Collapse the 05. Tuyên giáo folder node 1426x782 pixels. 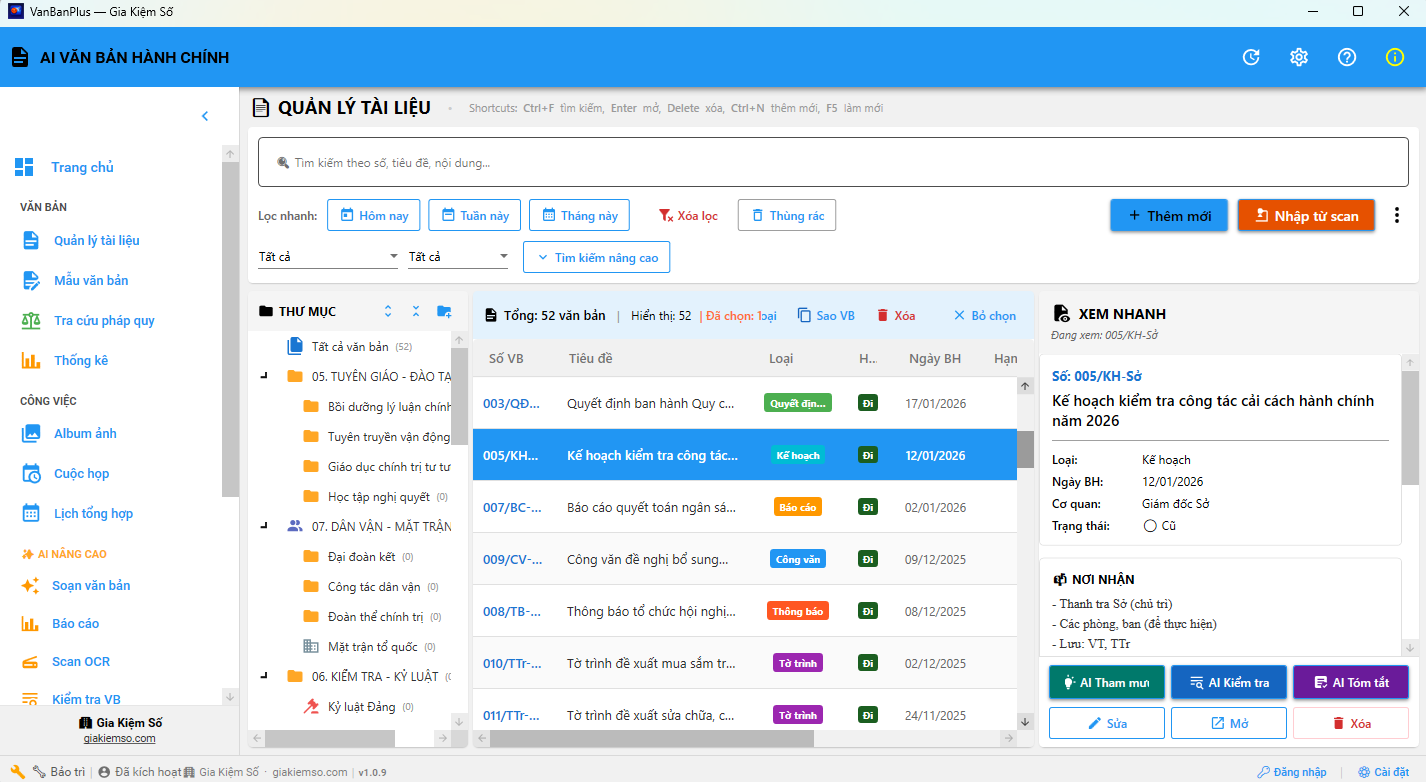(264, 377)
